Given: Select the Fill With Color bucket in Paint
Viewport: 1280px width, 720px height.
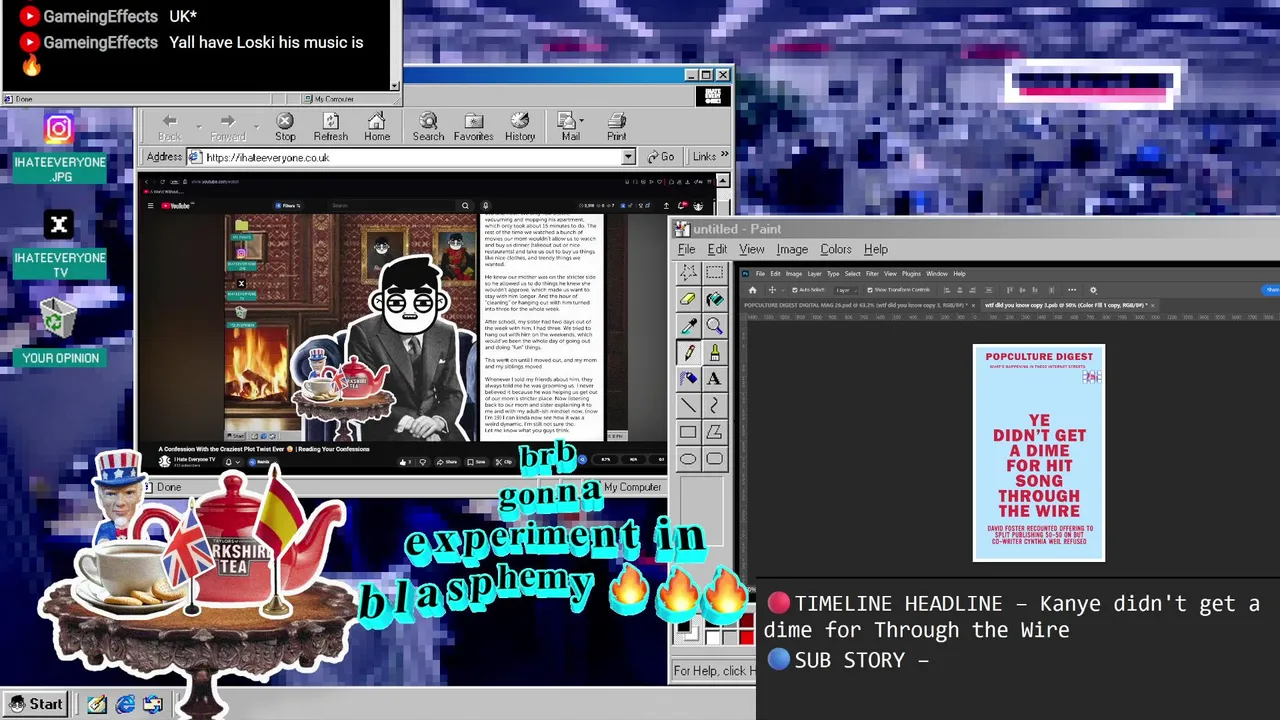Looking at the screenshot, I should click(714, 299).
